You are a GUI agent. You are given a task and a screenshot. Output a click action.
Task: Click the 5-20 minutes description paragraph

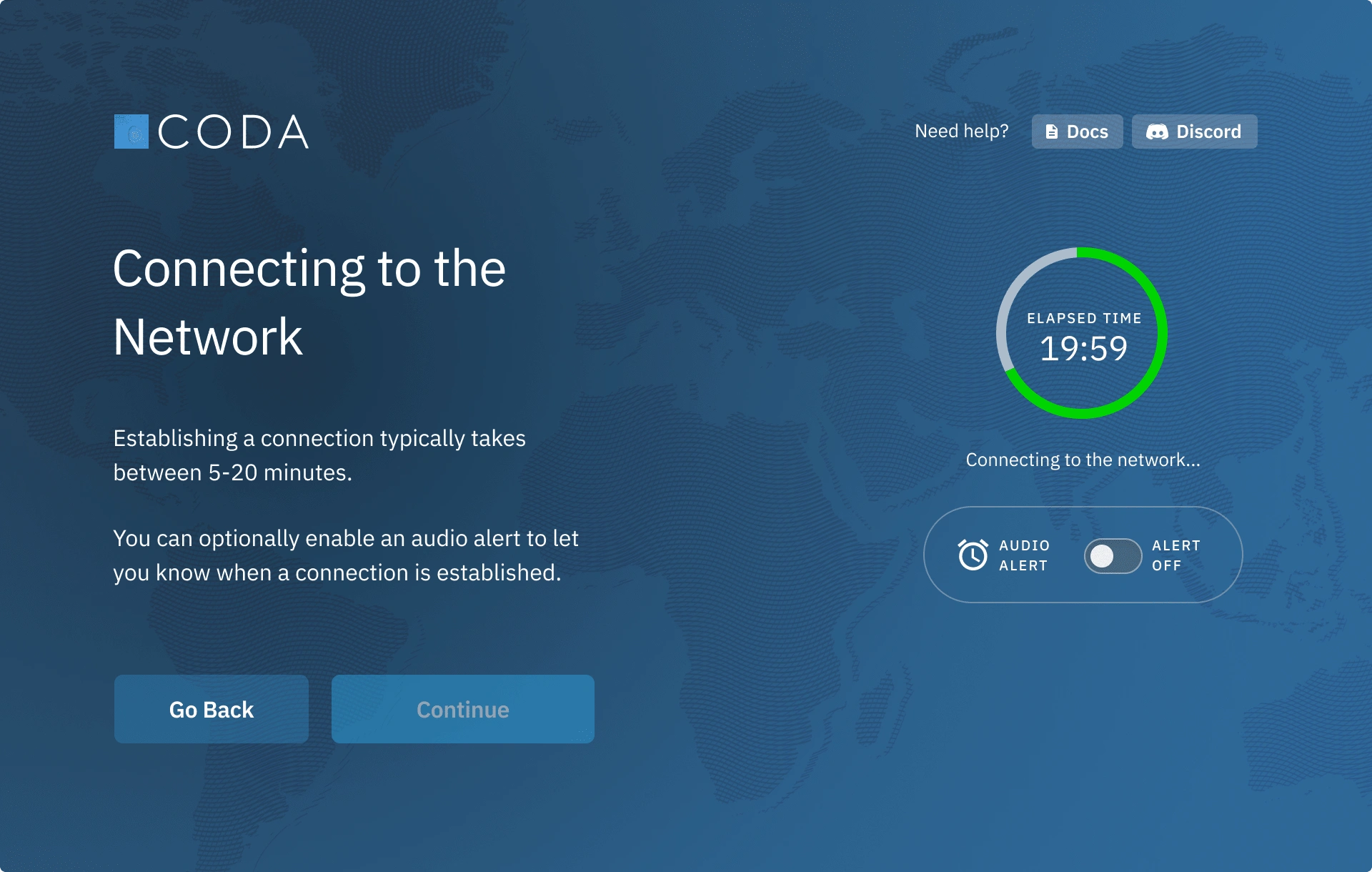319,455
